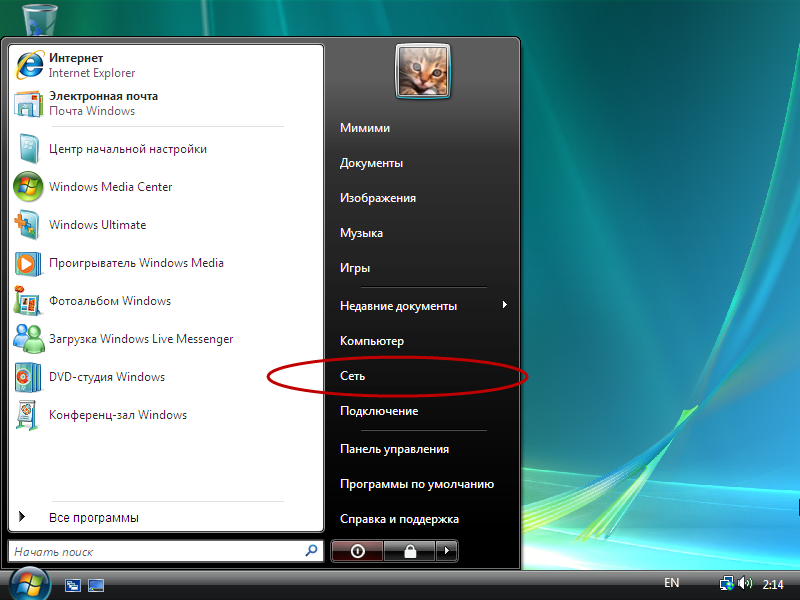Open Справка и поддержка

399,519
